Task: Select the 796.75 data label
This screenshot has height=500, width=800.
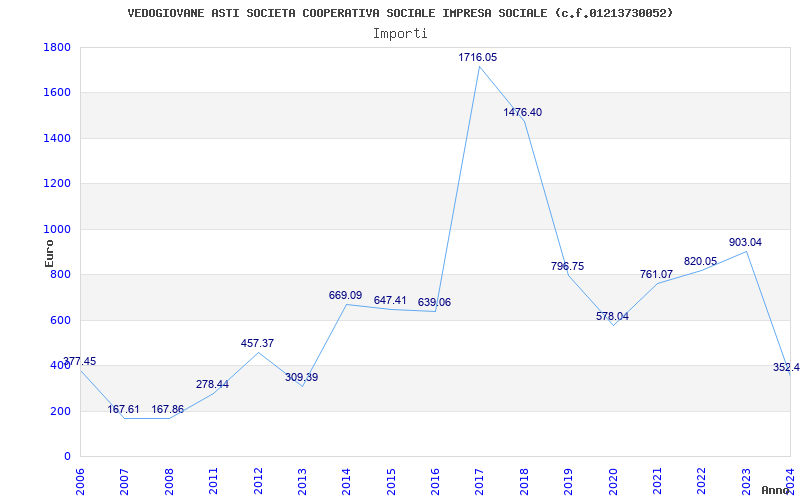Action: pos(567,266)
